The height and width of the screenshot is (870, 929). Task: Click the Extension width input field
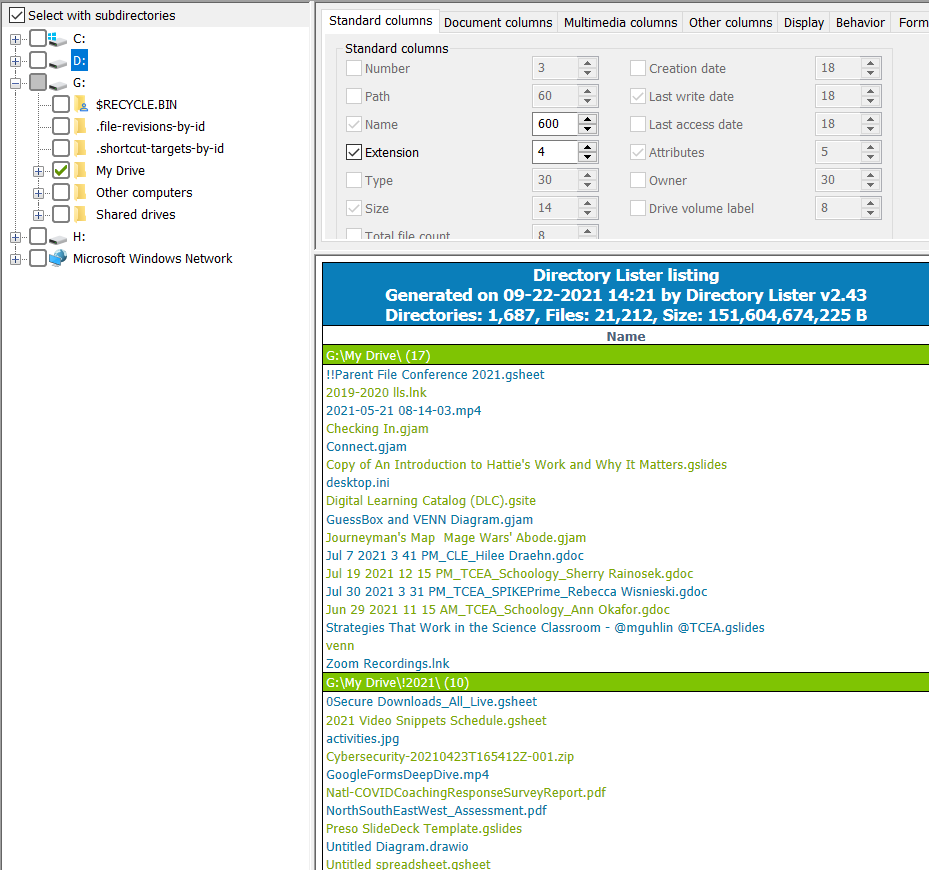pyautogui.click(x=555, y=152)
